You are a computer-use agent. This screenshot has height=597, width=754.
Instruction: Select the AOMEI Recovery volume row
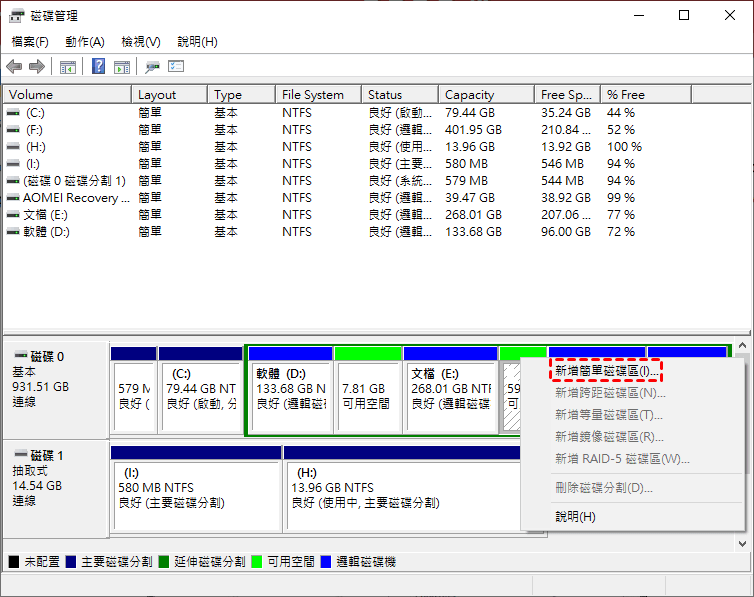pos(76,198)
